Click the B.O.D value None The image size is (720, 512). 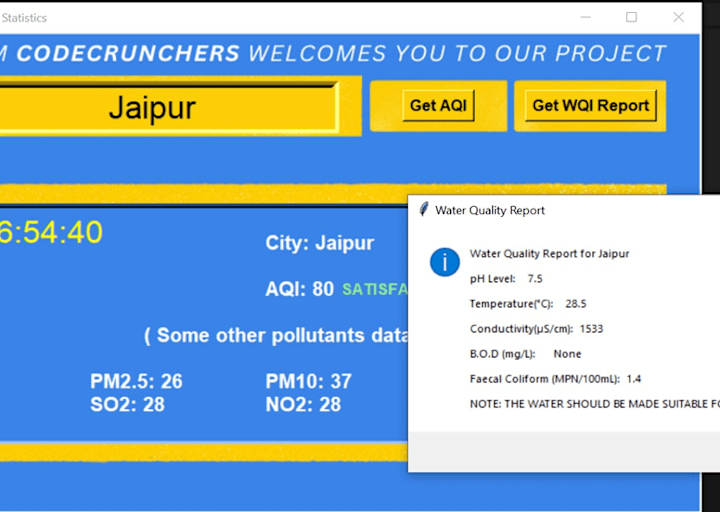(567, 354)
